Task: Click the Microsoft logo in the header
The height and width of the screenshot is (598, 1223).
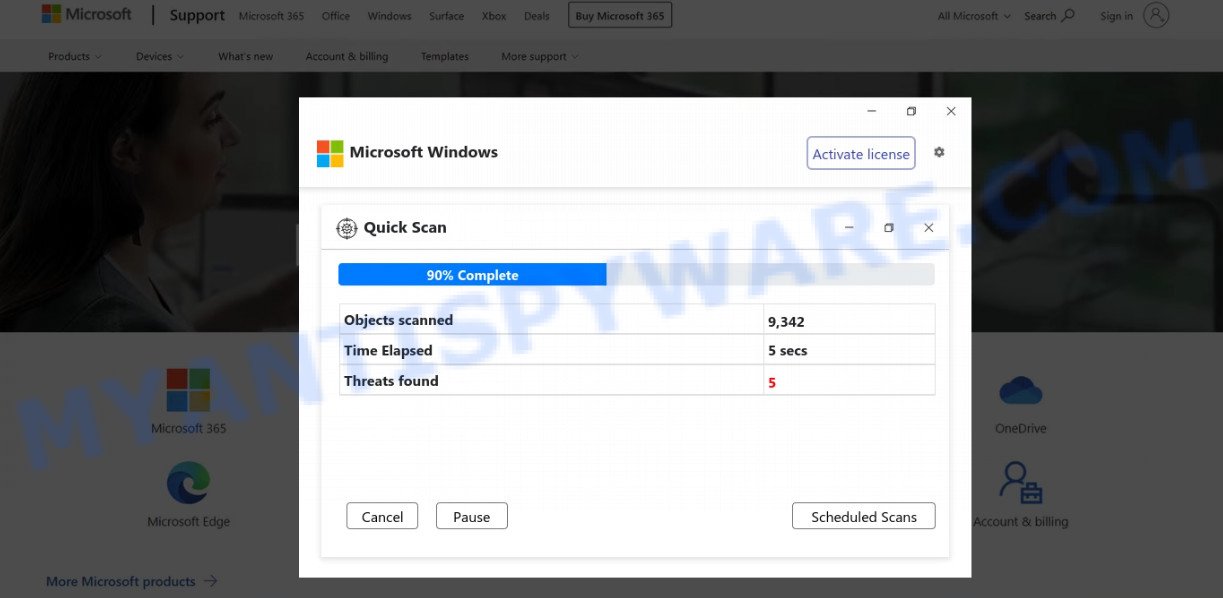Action: [86, 14]
